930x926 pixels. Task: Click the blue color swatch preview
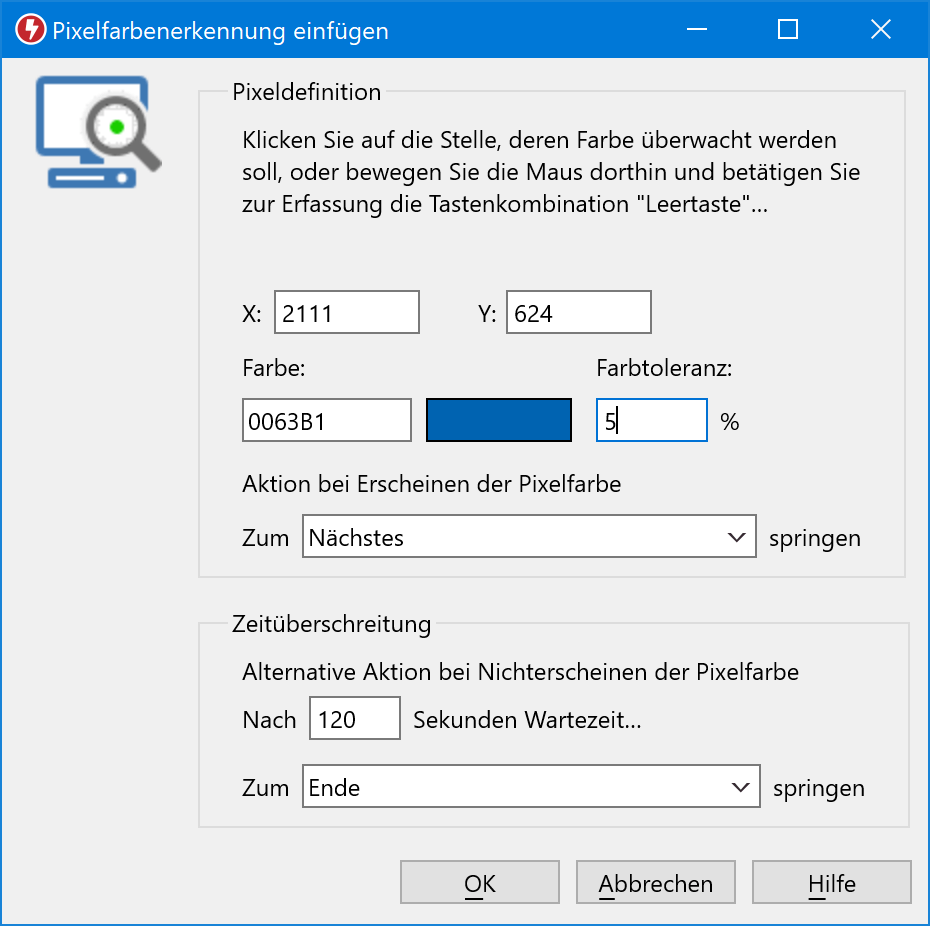pyautogui.click(x=499, y=421)
